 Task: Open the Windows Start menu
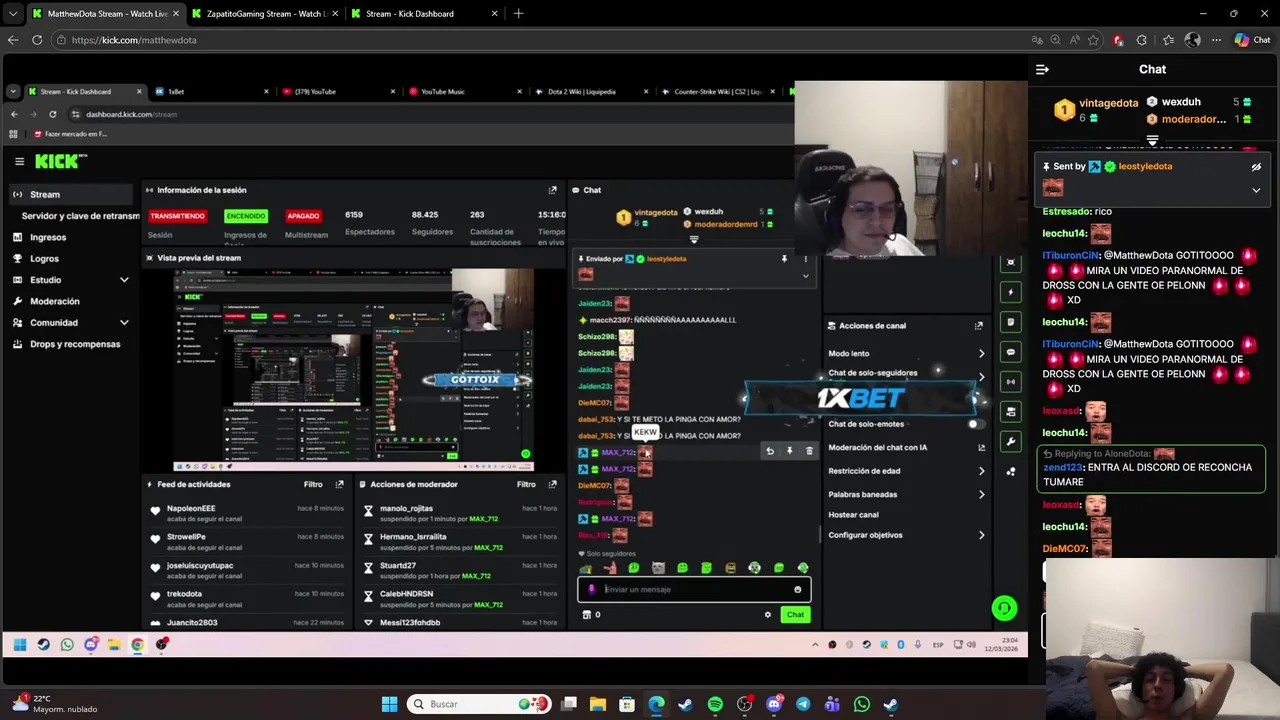point(389,704)
